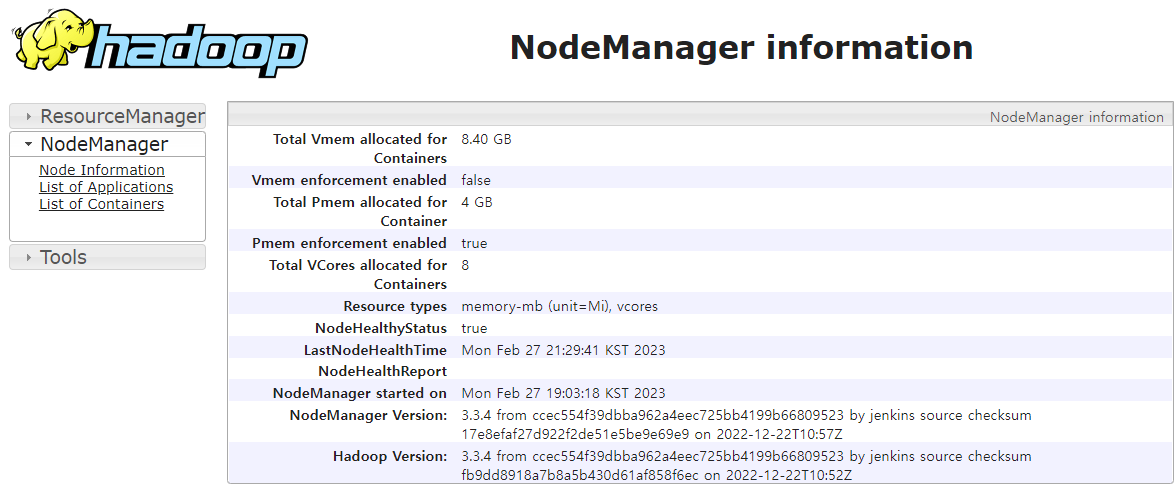Viewport: 1175px width, 488px height.
Task: Select the Mon Feb 27 21:29:41 KST 2023 value
Action: tap(564, 350)
